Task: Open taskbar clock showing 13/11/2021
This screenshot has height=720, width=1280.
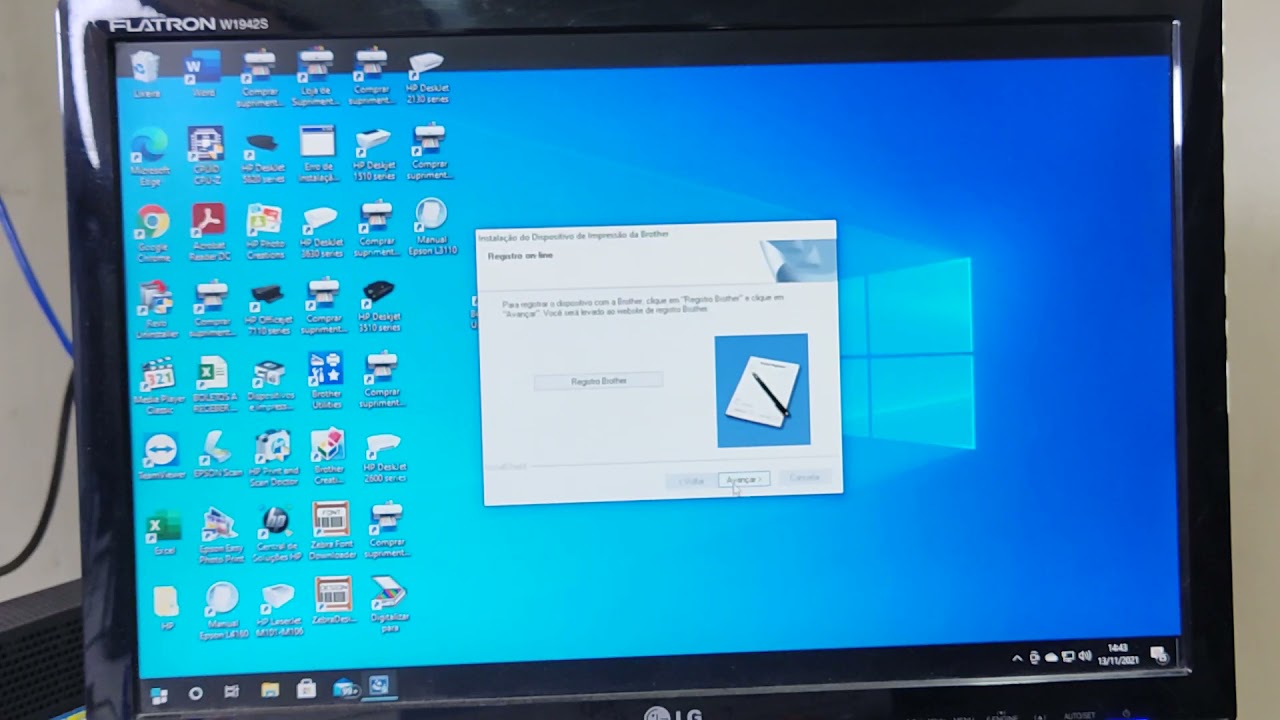Action: (x=1117, y=655)
